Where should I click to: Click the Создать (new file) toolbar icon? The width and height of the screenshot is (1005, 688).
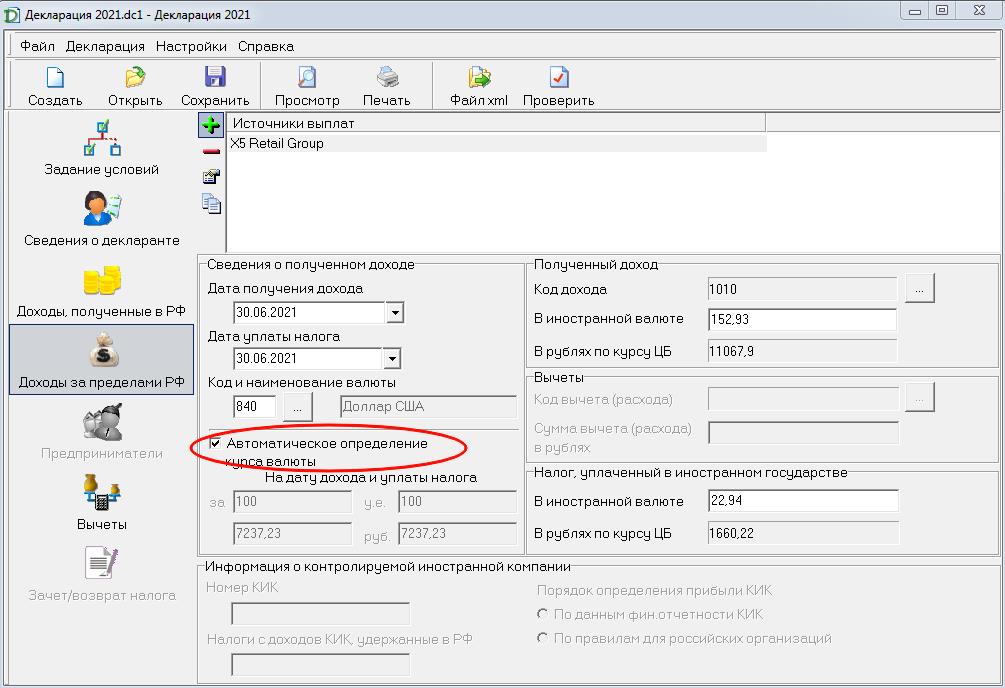55,79
